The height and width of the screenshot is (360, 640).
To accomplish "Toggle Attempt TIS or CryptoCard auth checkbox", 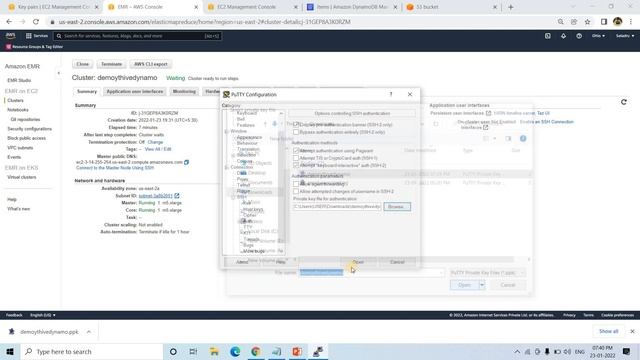I will coord(296,158).
